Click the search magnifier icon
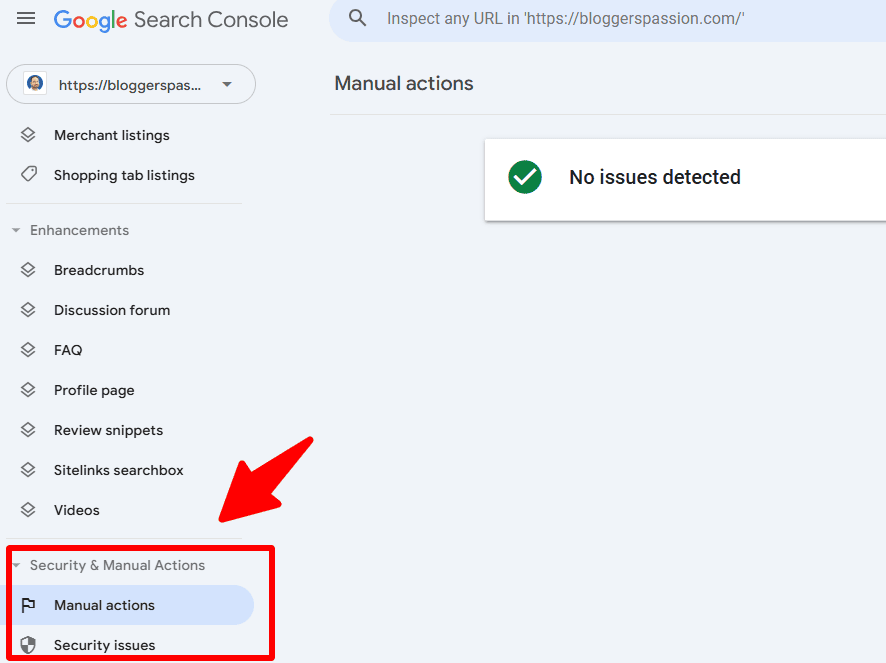 coord(357,18)
